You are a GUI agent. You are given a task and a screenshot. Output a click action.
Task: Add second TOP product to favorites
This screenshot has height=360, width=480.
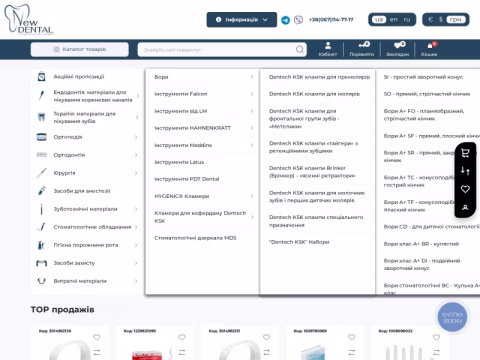pos(182,337)
